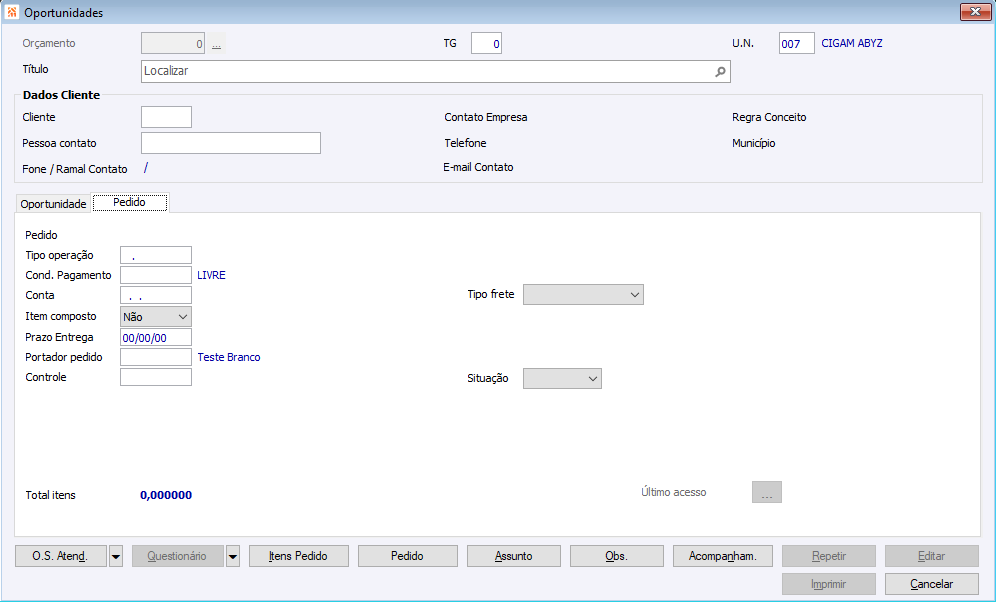The width and height of the screenshot is (996, 602).
Task: Focus the Portador pedido field
Action: (x=156, y=357)
